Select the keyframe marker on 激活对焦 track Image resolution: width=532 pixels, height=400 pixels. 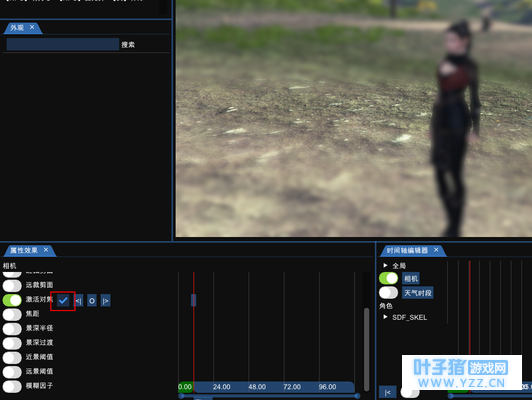point(193,300)
